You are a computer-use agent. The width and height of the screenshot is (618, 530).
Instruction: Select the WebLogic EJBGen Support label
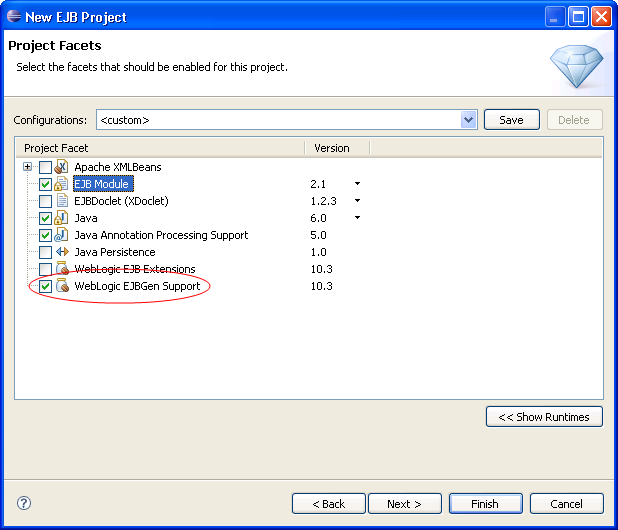(137, 286)
